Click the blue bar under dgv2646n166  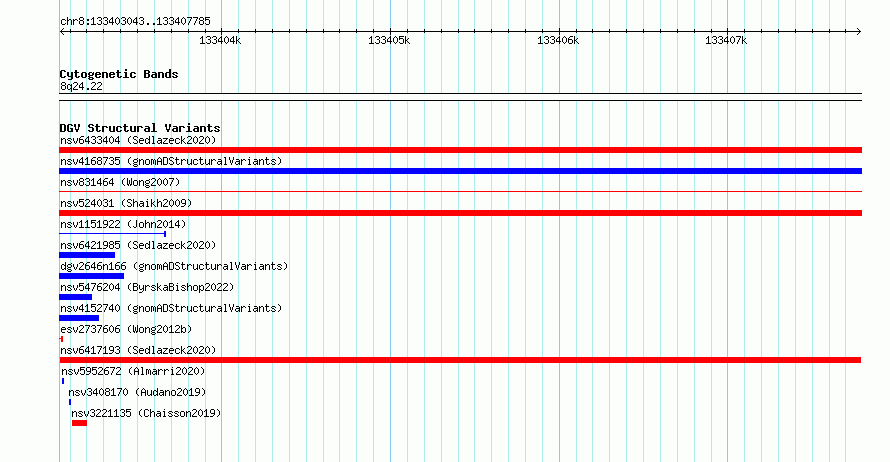pos(91,276)
